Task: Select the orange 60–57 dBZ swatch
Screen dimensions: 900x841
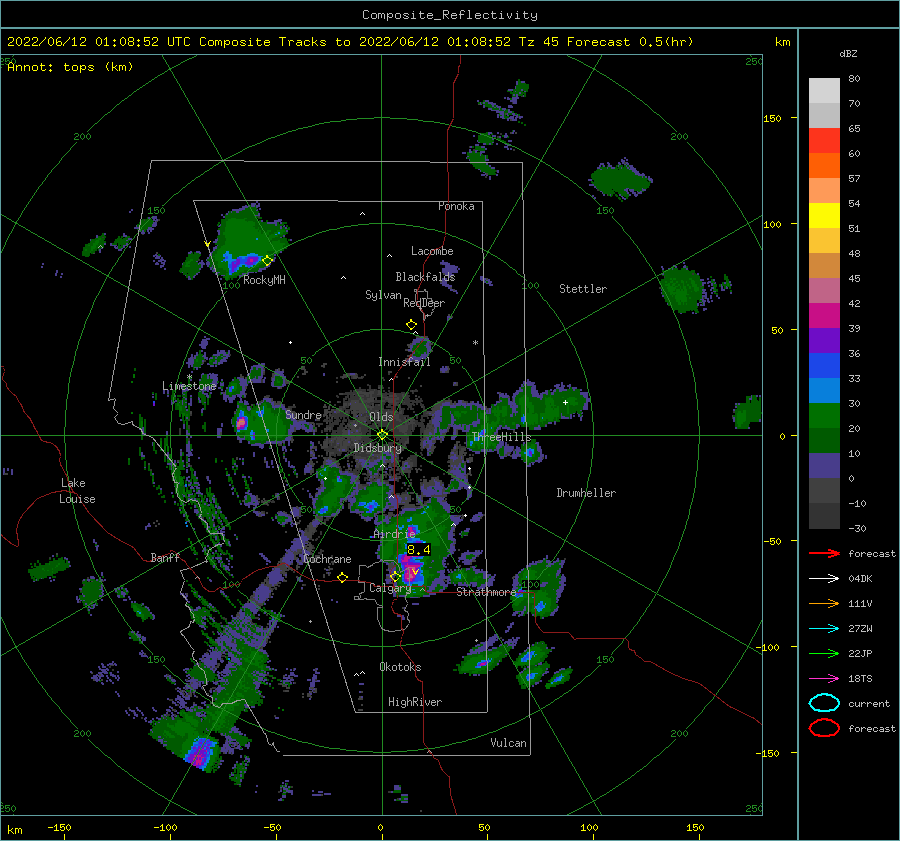Action: [824, 166]
